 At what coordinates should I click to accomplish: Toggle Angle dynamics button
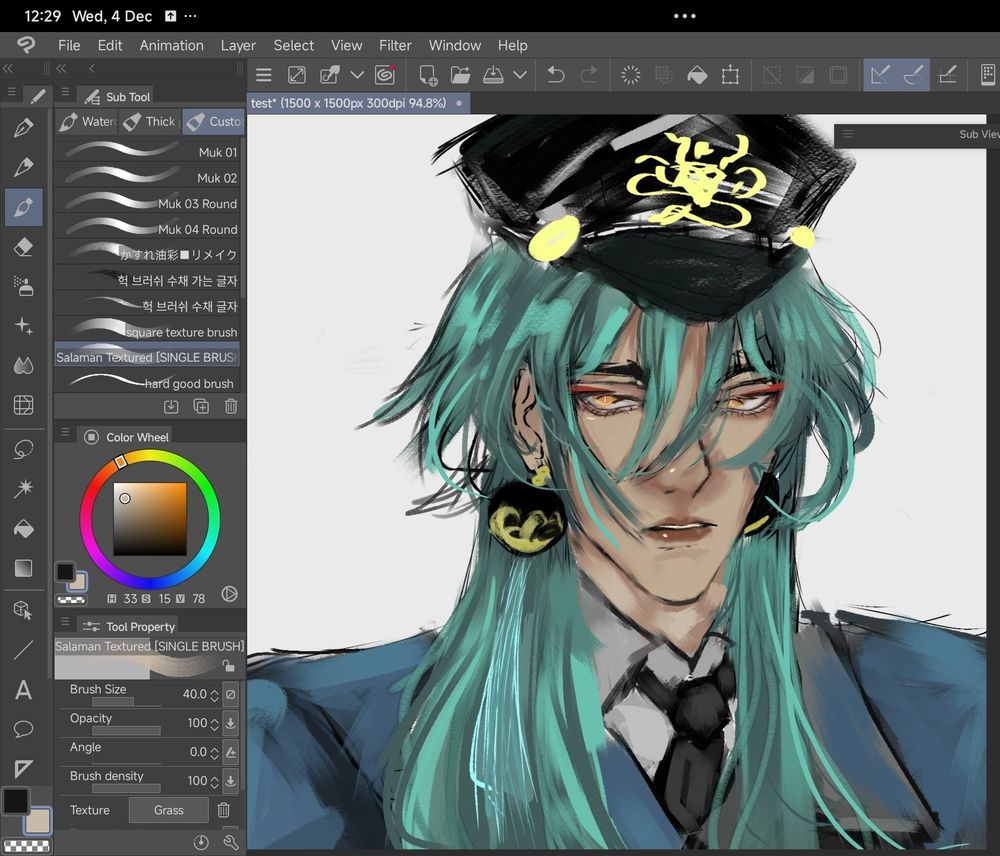(231, 752)
